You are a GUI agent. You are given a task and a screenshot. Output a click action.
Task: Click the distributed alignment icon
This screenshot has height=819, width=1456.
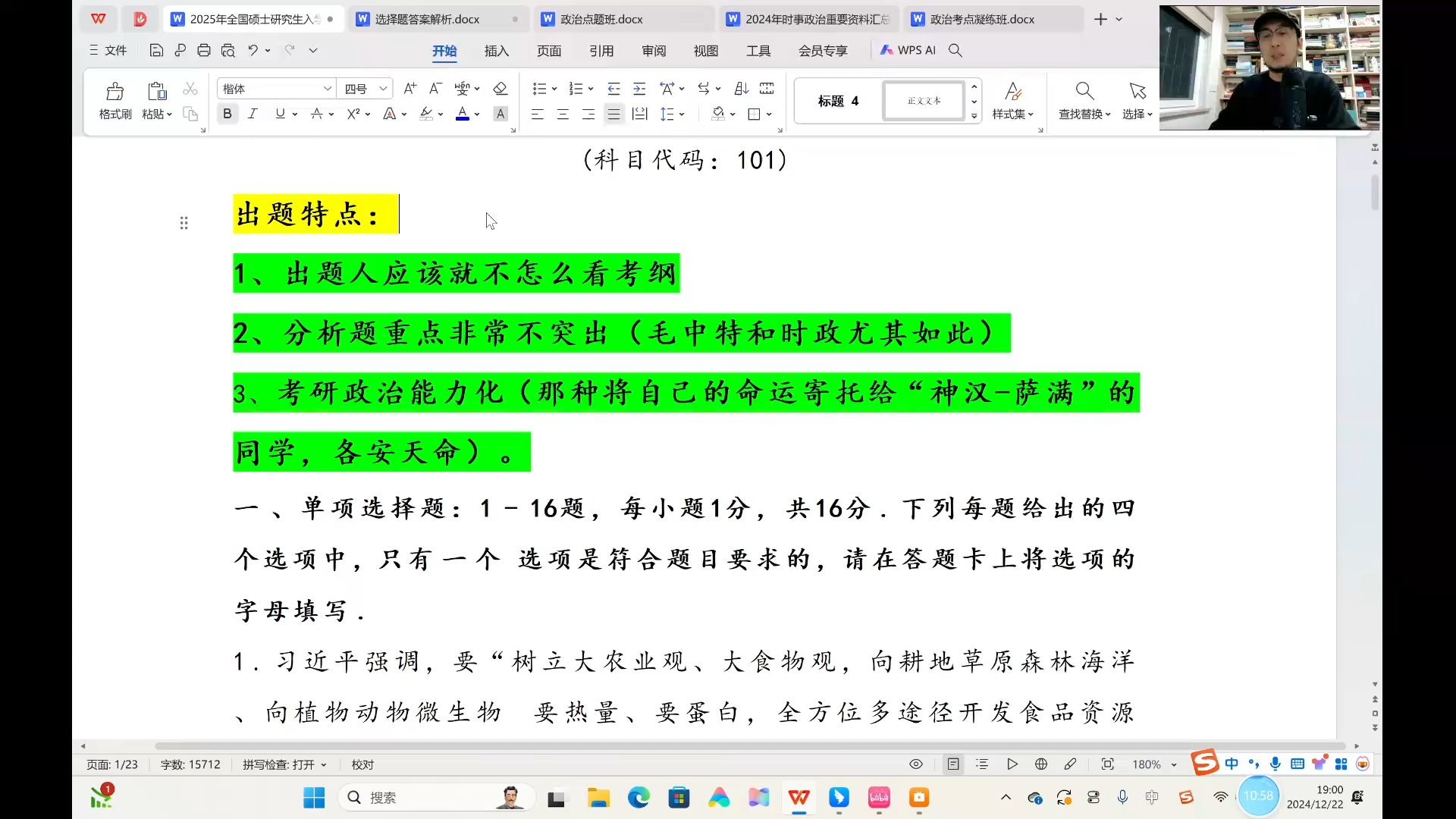click(639, 114)
